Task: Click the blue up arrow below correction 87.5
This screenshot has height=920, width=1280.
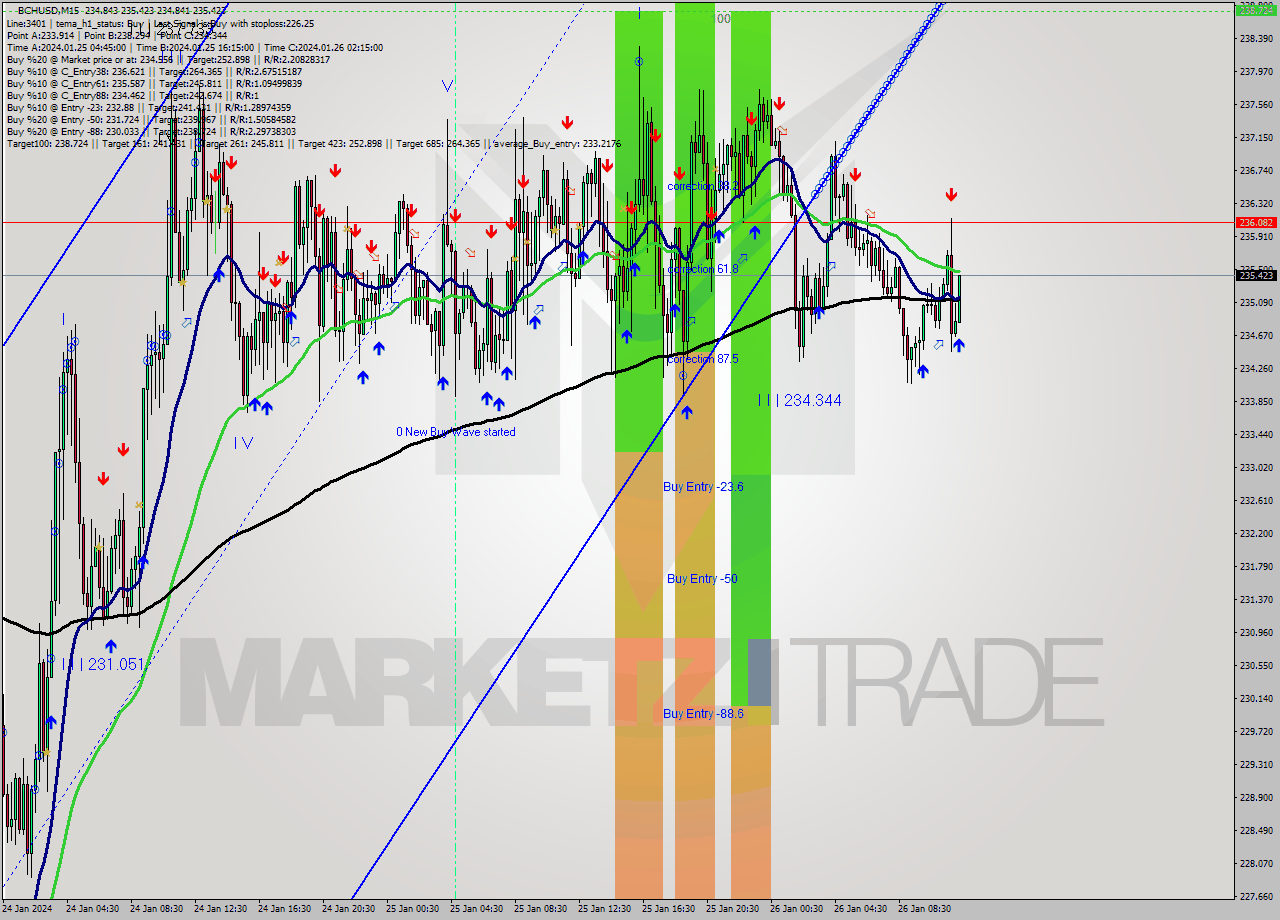Action: 687,411
